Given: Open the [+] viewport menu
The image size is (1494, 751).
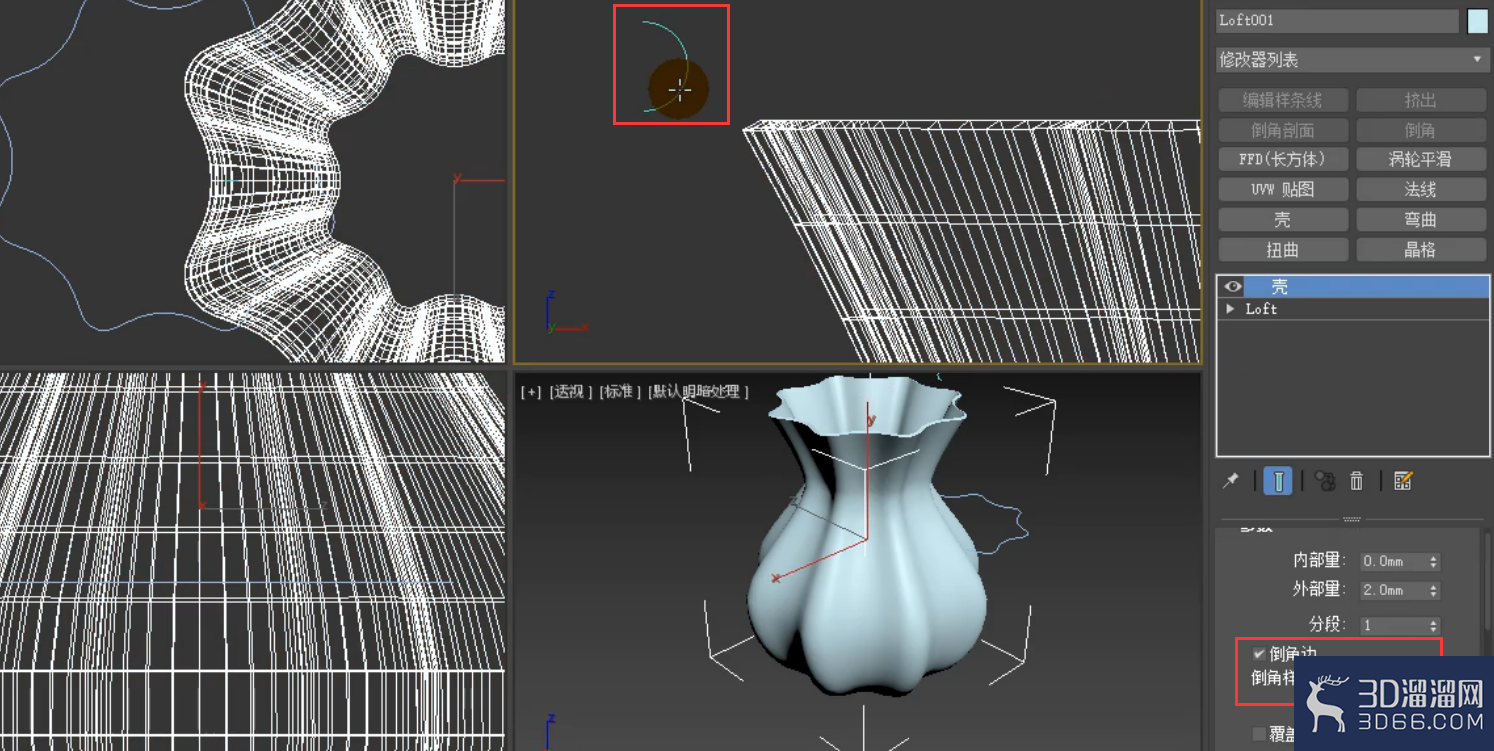Looking at the screenshot, I should (x=531, y=392).
